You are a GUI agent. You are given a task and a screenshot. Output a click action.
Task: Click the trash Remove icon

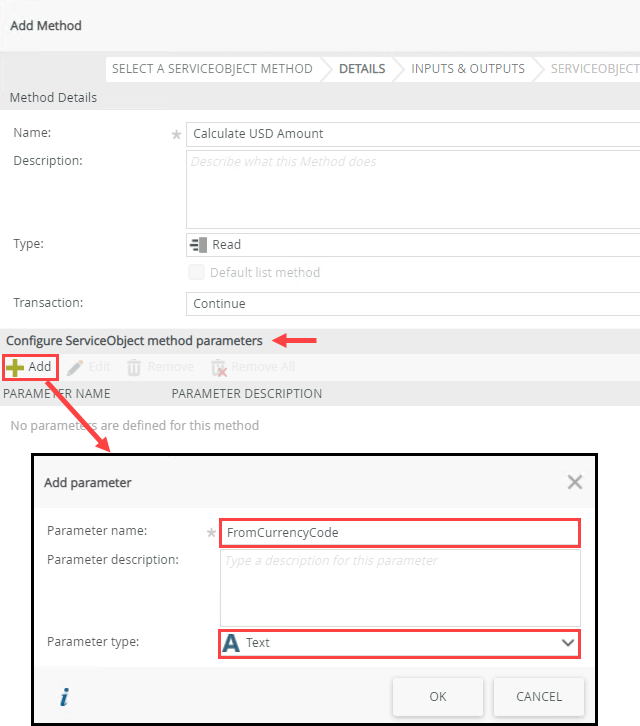(134, 368)
